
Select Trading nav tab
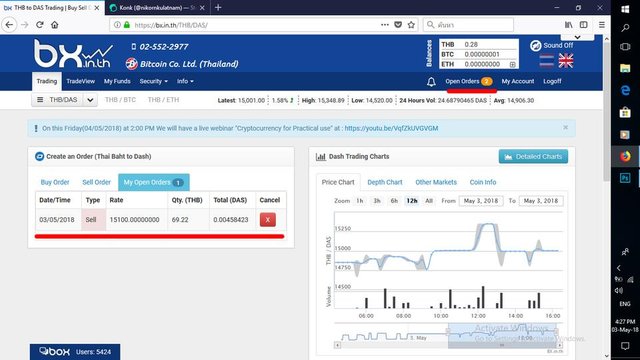click(x=47, y=81)
